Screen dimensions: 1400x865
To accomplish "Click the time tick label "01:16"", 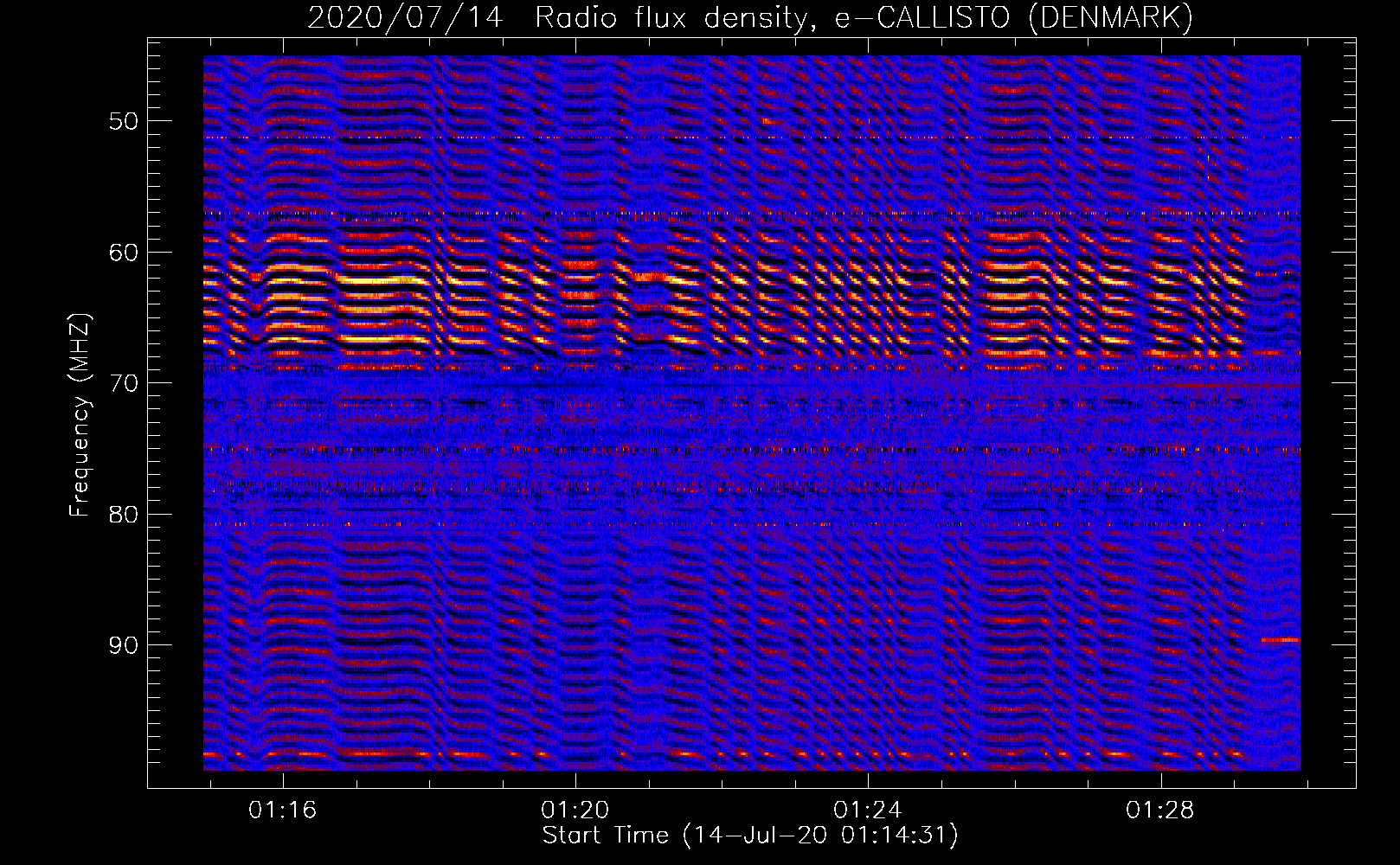I will click(x=283, y=811).
